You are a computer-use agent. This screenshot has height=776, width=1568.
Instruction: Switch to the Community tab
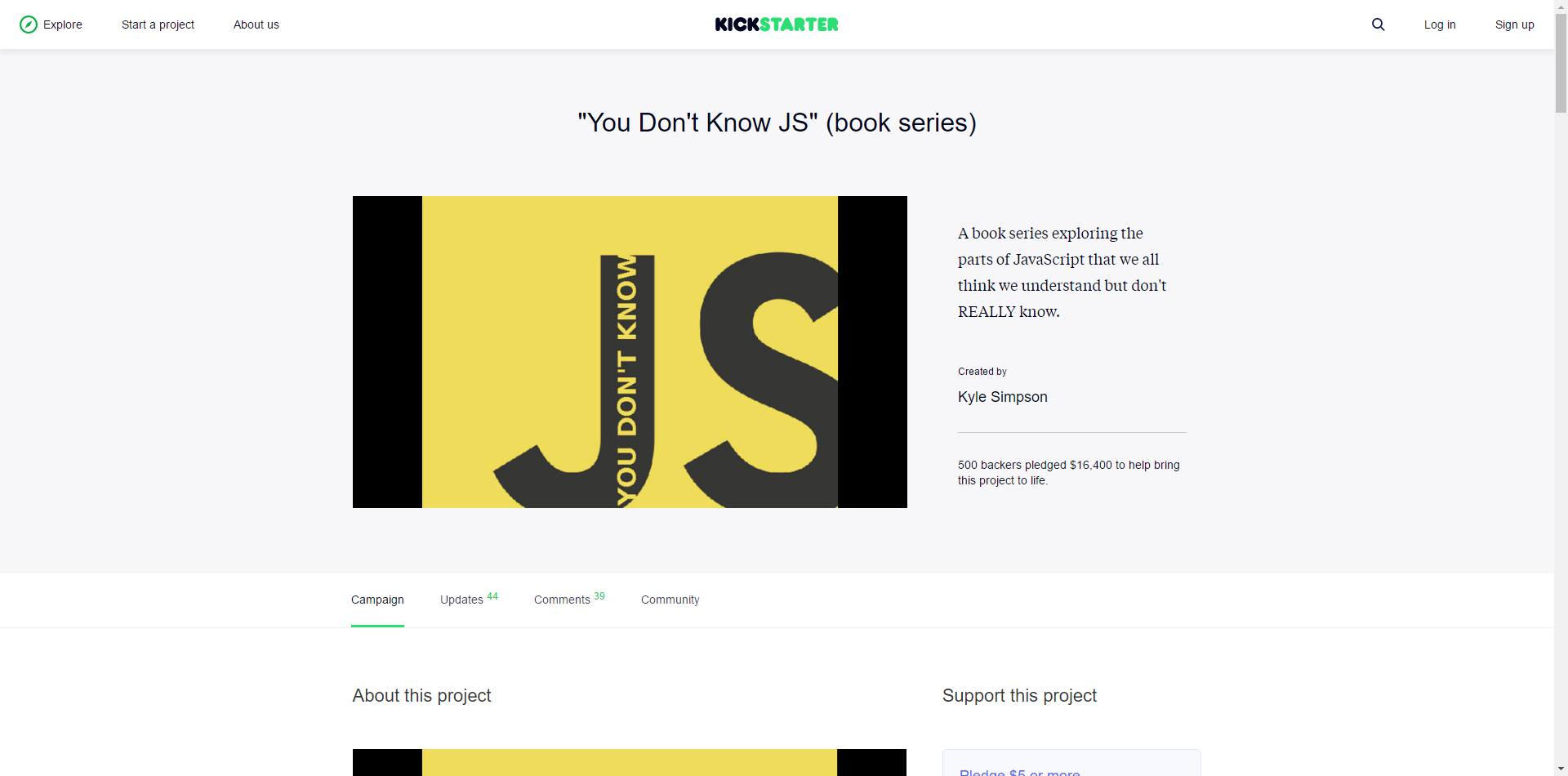pos(670,600)
